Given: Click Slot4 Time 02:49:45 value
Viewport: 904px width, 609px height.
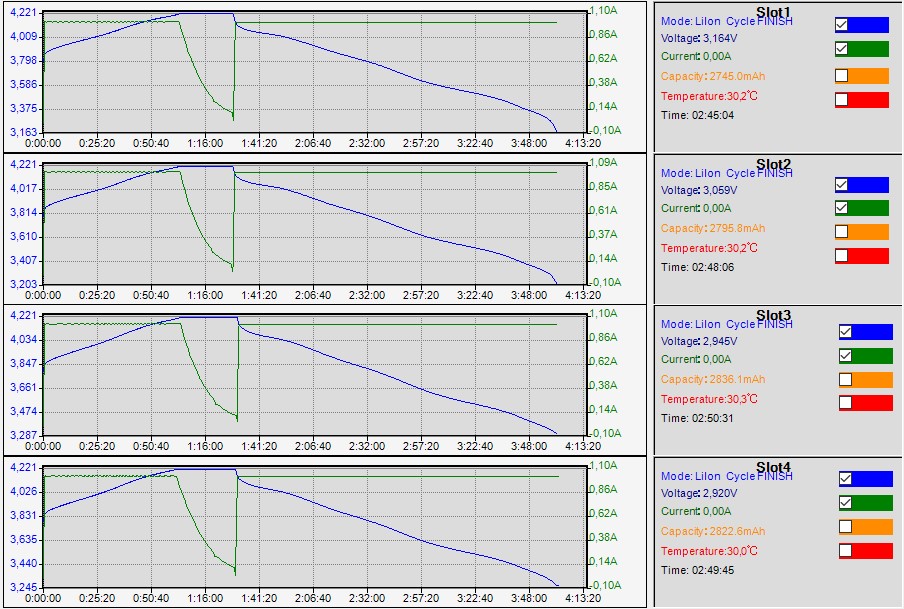Looking at the screenshot, I should (698, 570).
